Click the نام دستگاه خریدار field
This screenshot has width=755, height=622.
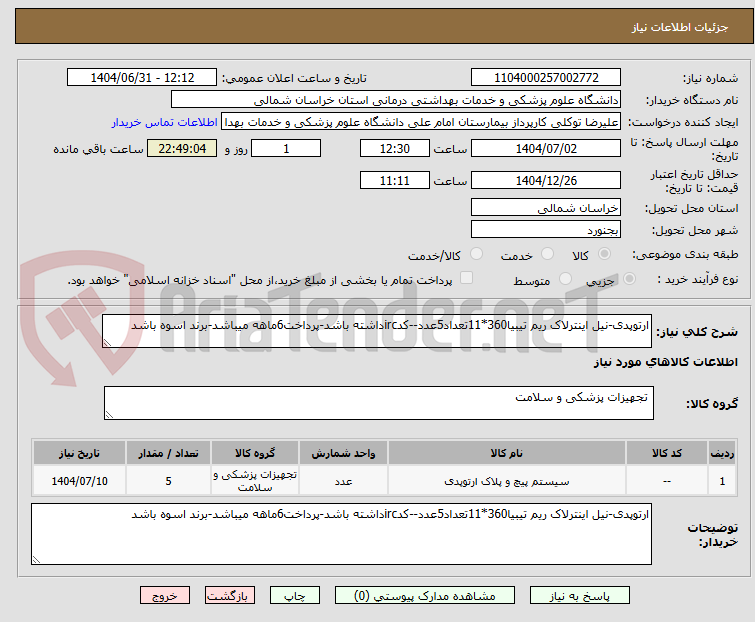click(x=395, y=100)
